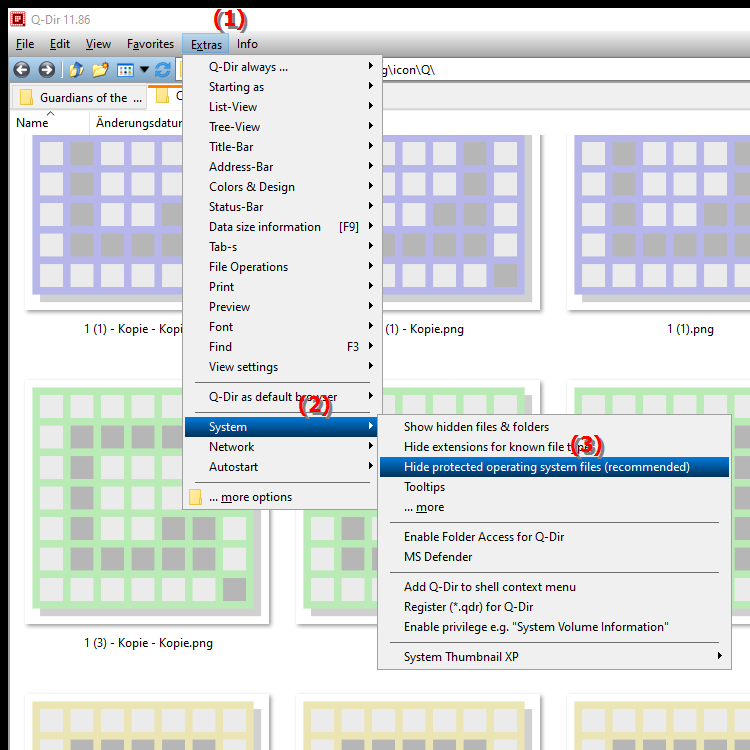
Task: Click the Back navigation arrow
Action: pos(20,70)
